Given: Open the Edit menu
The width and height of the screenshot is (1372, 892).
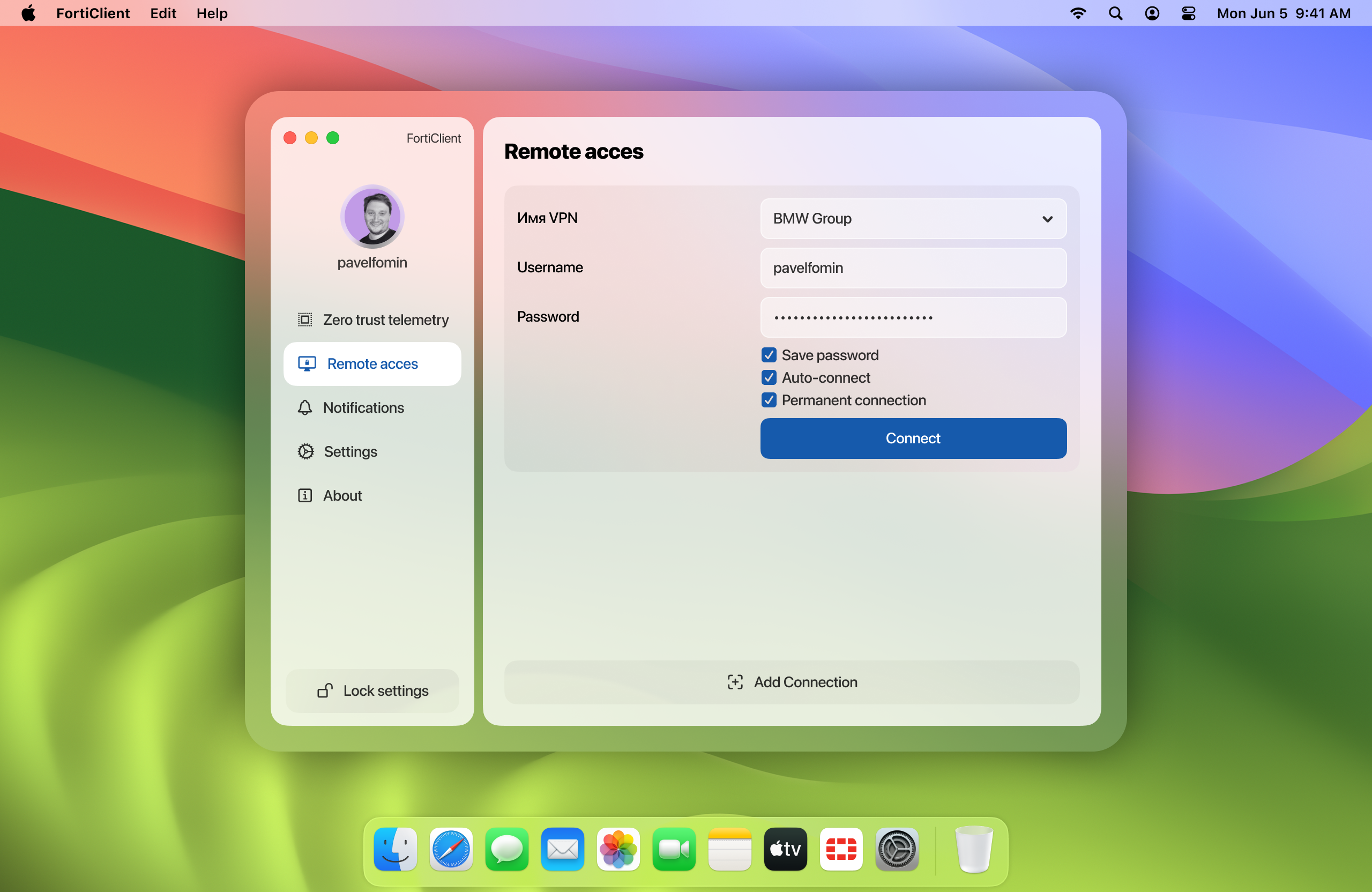Looking at the screenshot, I should (x=163, y=13).
